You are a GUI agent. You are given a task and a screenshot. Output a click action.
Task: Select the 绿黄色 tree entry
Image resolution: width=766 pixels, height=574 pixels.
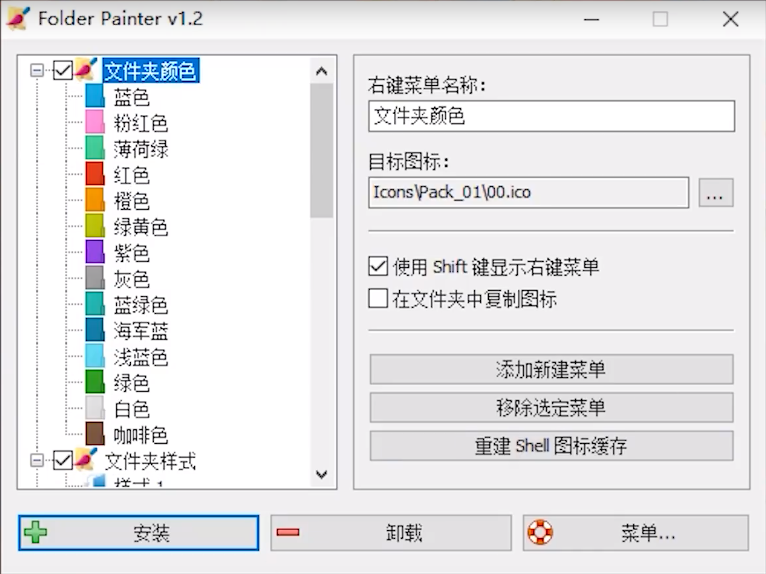[x=141, y=227]
